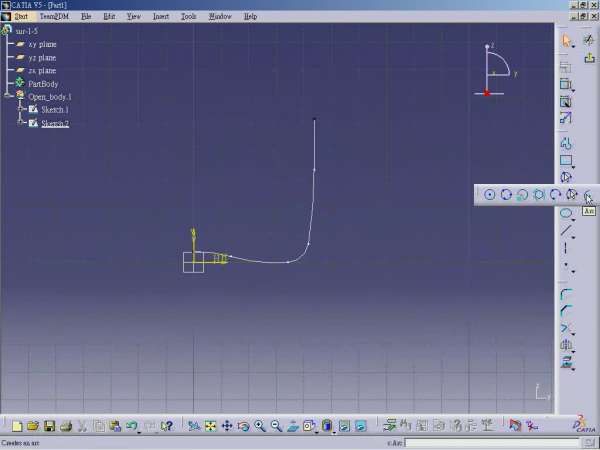Click the Rotate view icon
Viewport: 600px width, 450px height.
tap(243, 426)
